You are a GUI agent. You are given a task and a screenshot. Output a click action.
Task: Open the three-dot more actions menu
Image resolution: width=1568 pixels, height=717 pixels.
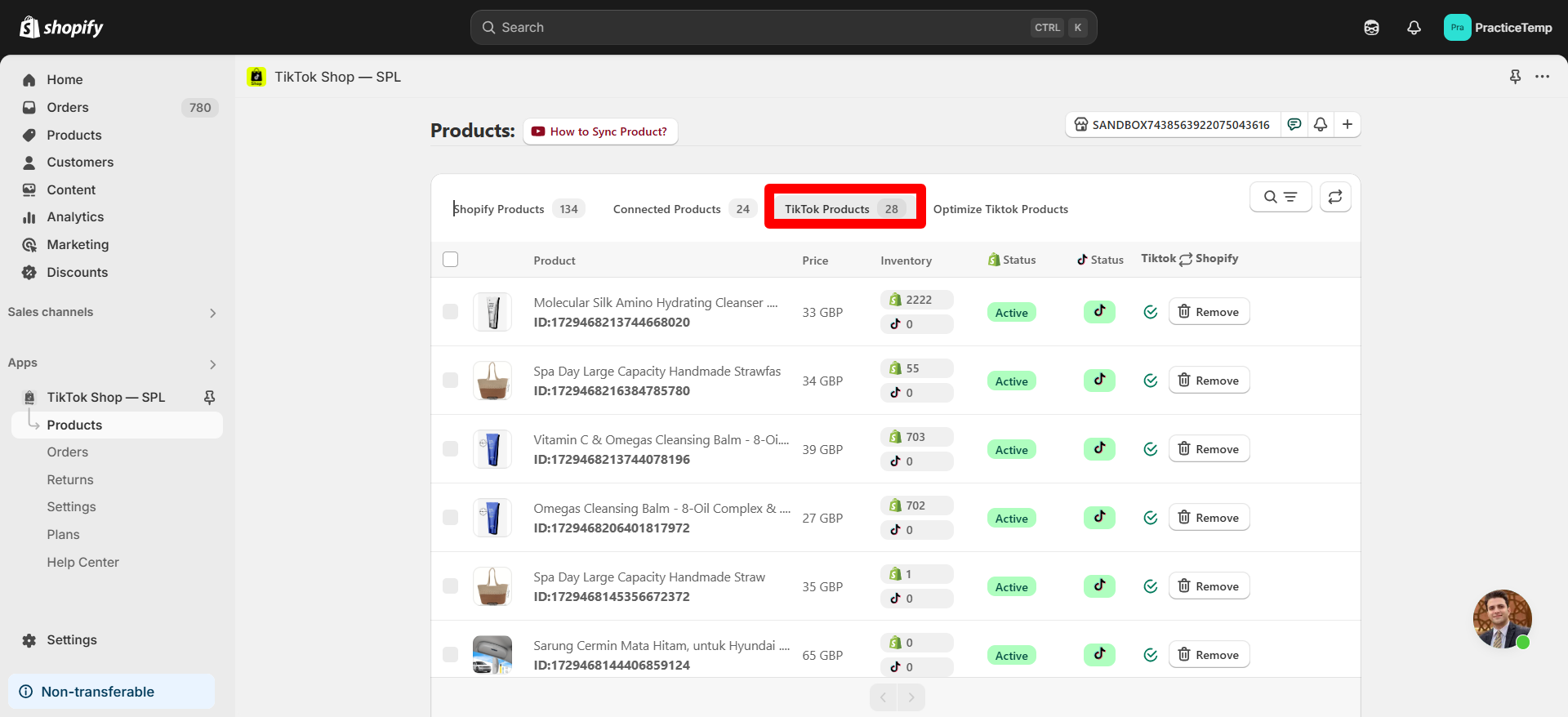(x=1542, y=77)
